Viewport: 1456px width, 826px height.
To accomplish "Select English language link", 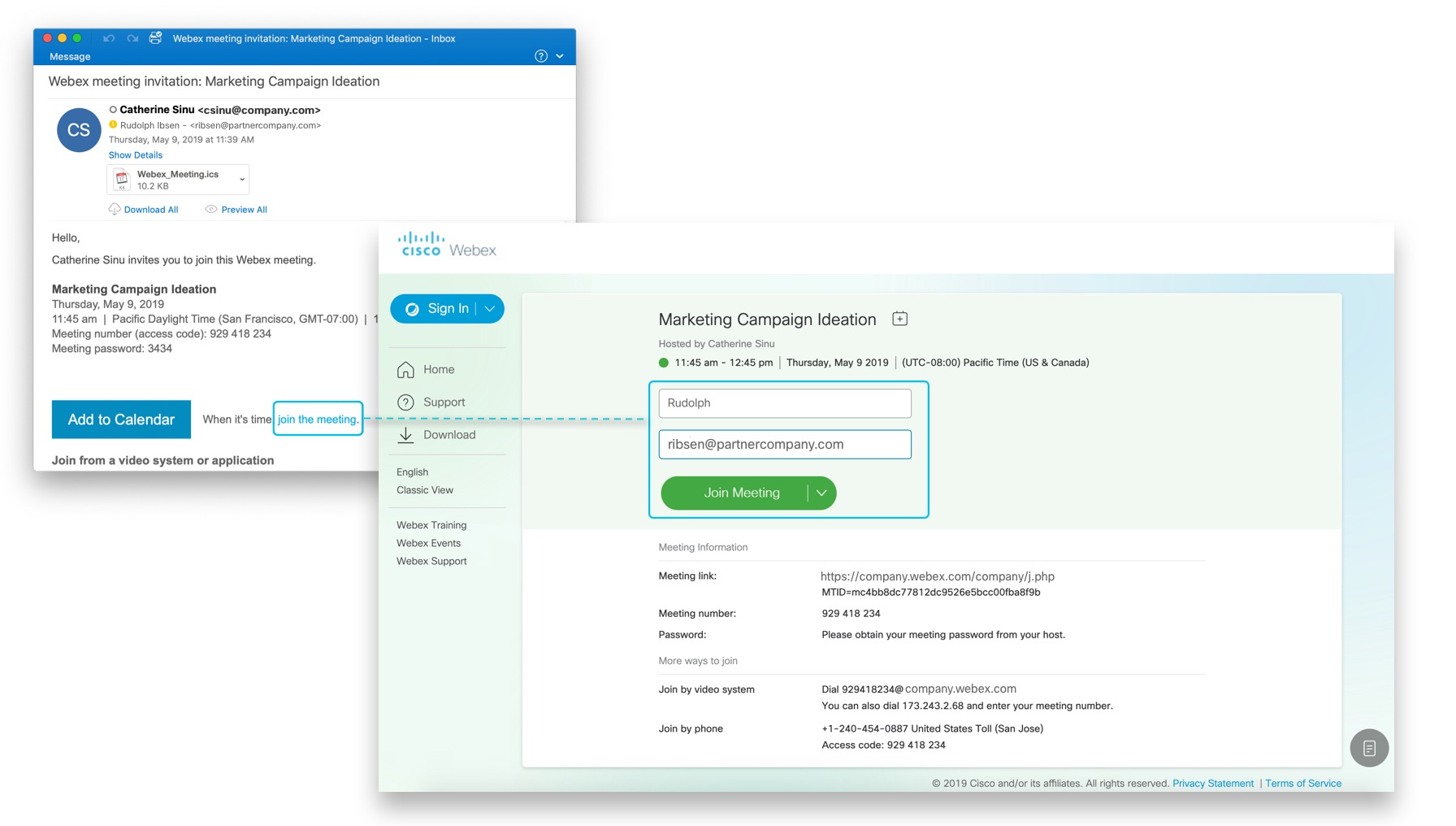I will click(413, 472).
